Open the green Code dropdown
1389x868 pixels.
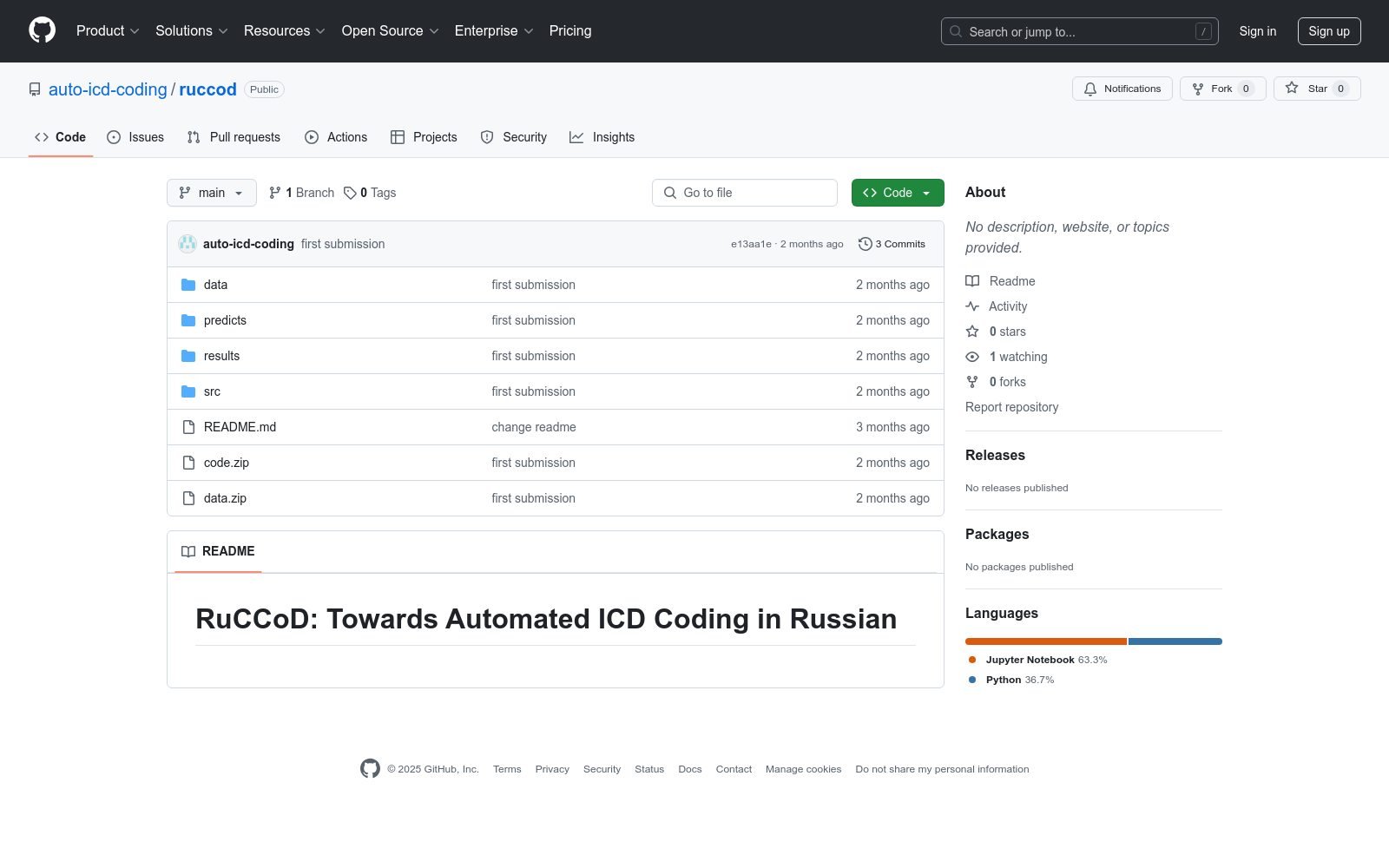(x=898, y=193)
